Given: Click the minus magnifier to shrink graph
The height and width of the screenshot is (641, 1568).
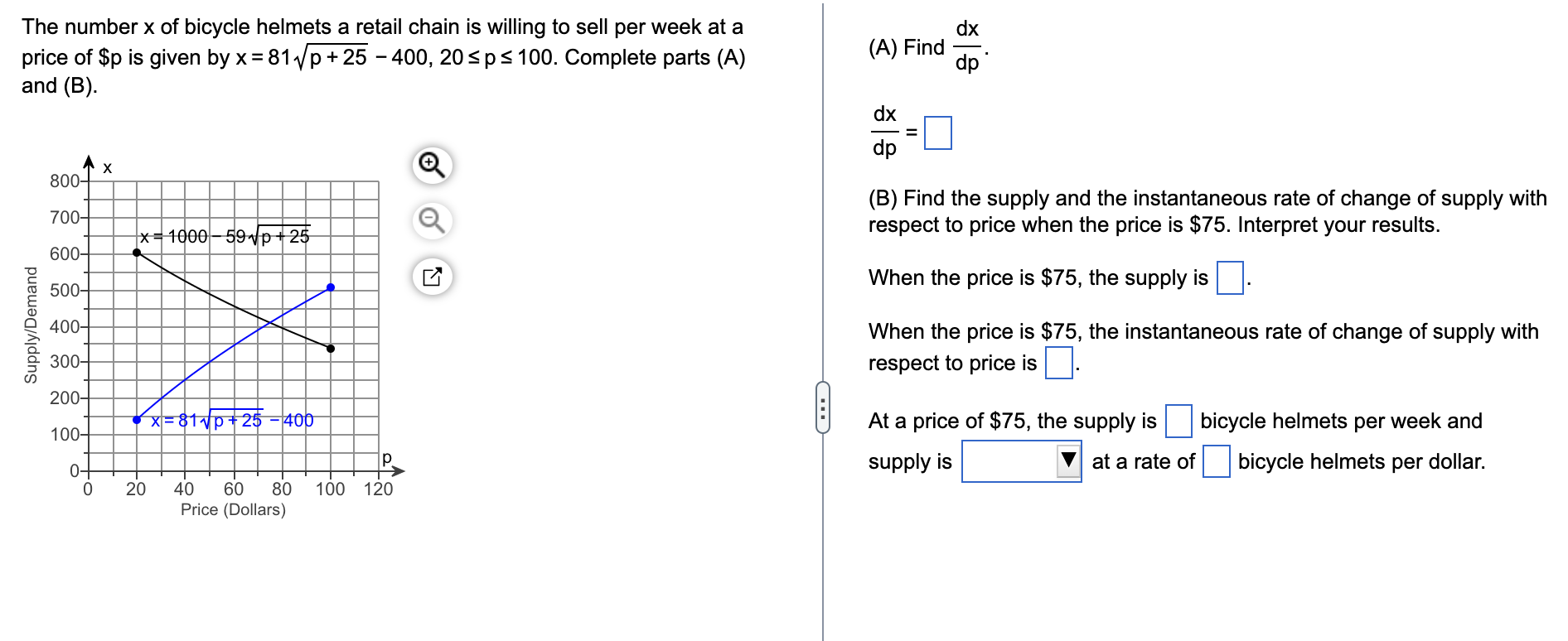Looking at the screenshot, I should coord(432,221).
